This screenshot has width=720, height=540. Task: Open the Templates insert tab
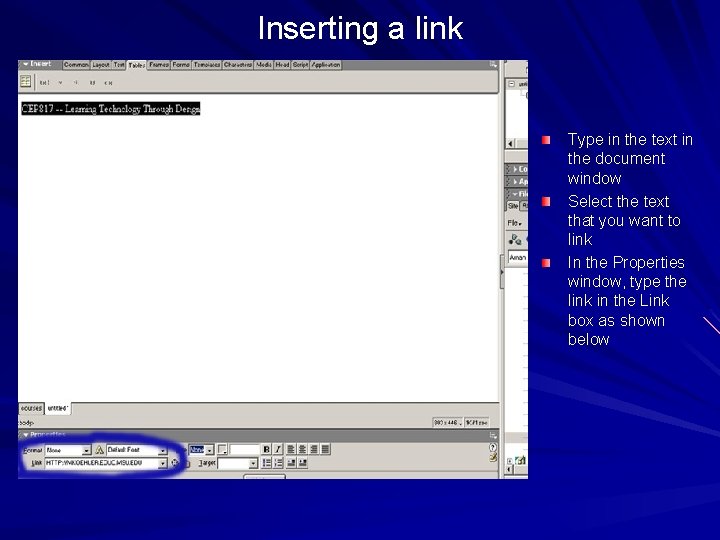[x=207, y=65]
